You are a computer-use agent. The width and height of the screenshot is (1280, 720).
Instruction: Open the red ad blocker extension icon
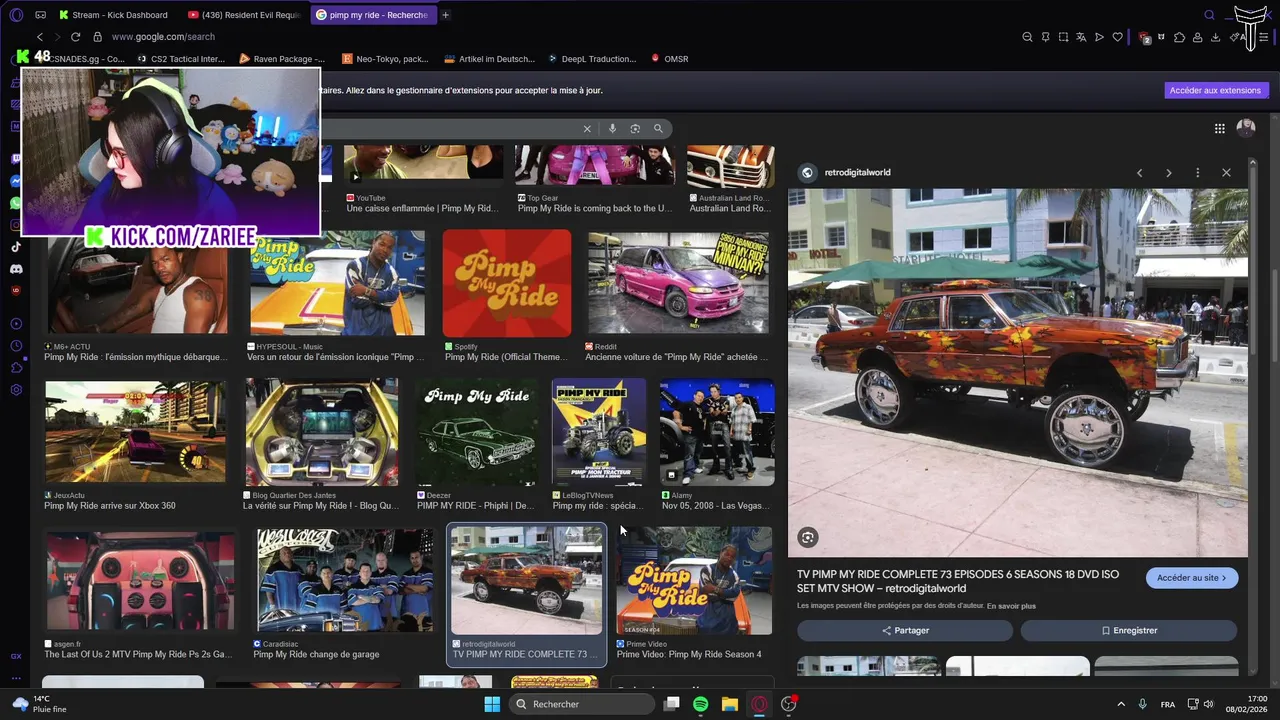(x=1145, y=37)
